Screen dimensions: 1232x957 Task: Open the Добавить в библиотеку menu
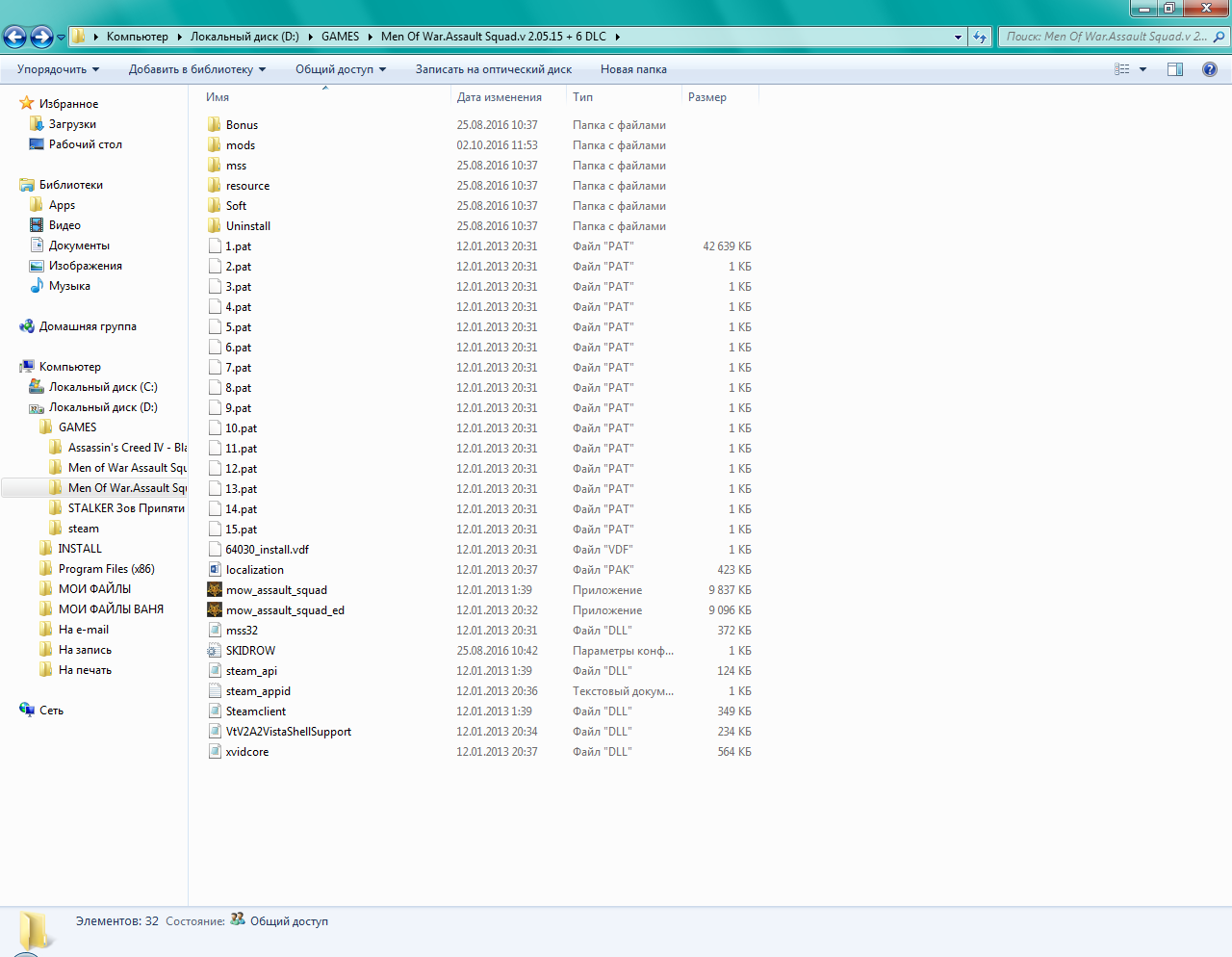click(x=197, y=69)
